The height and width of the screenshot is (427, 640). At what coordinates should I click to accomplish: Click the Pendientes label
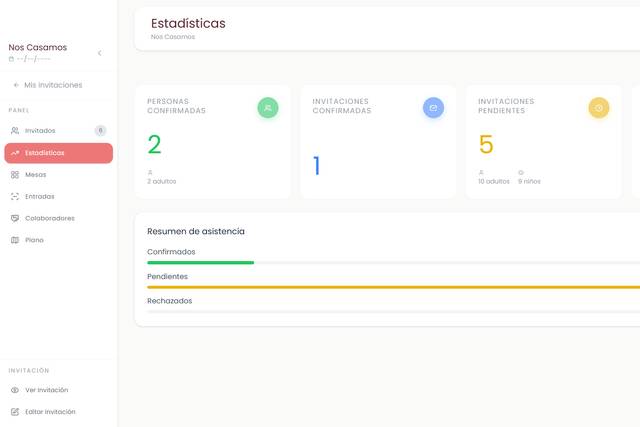point(167,276)
